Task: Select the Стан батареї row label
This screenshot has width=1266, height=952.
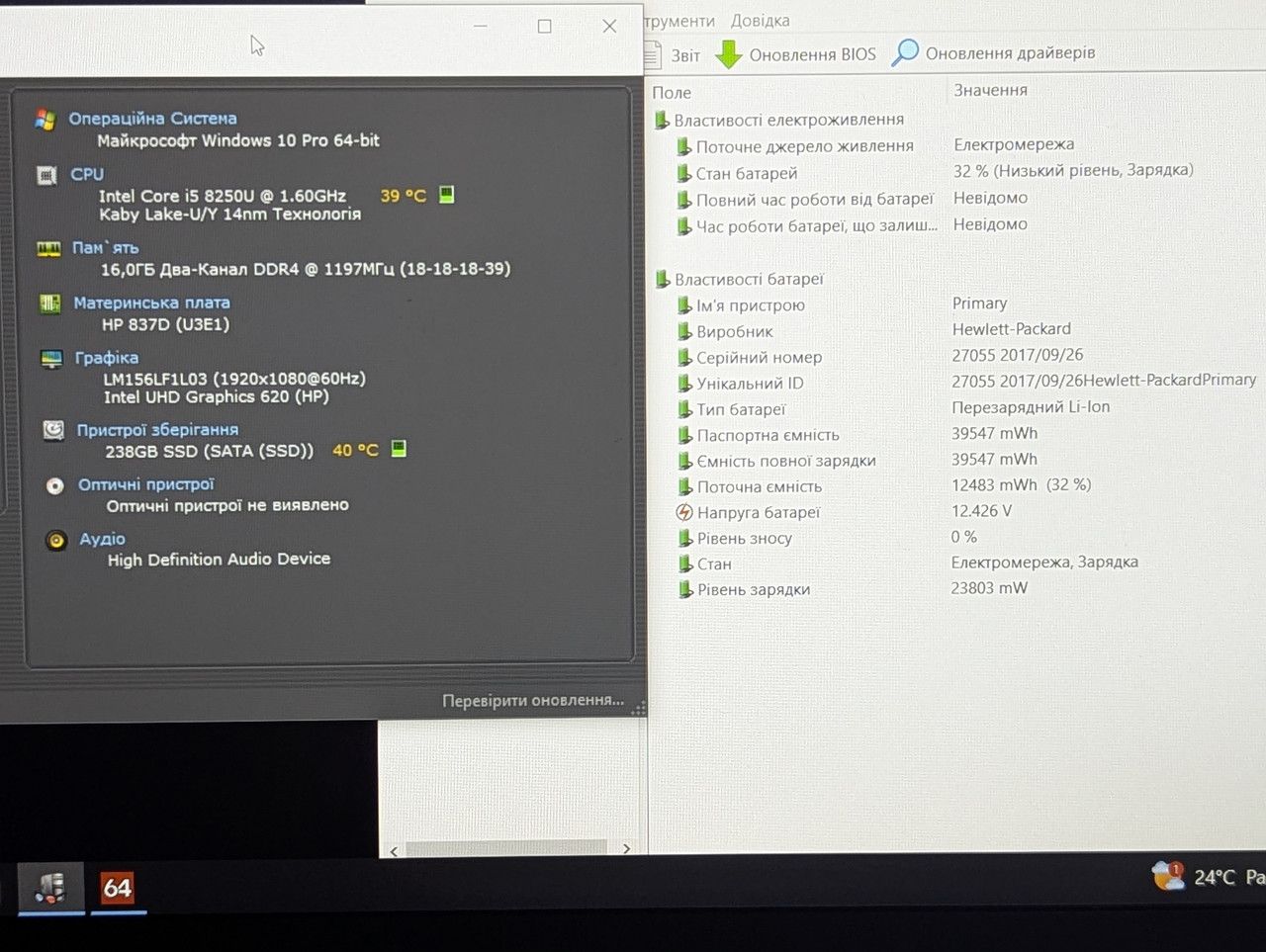Action: click(747, 174)
